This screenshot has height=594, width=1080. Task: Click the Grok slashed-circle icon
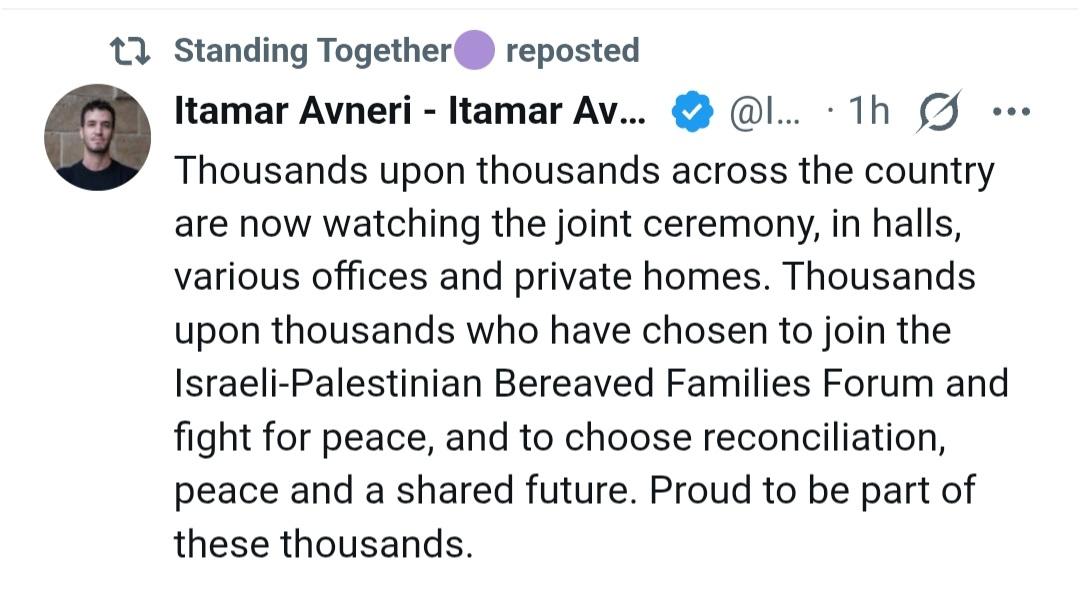[939, 112]
